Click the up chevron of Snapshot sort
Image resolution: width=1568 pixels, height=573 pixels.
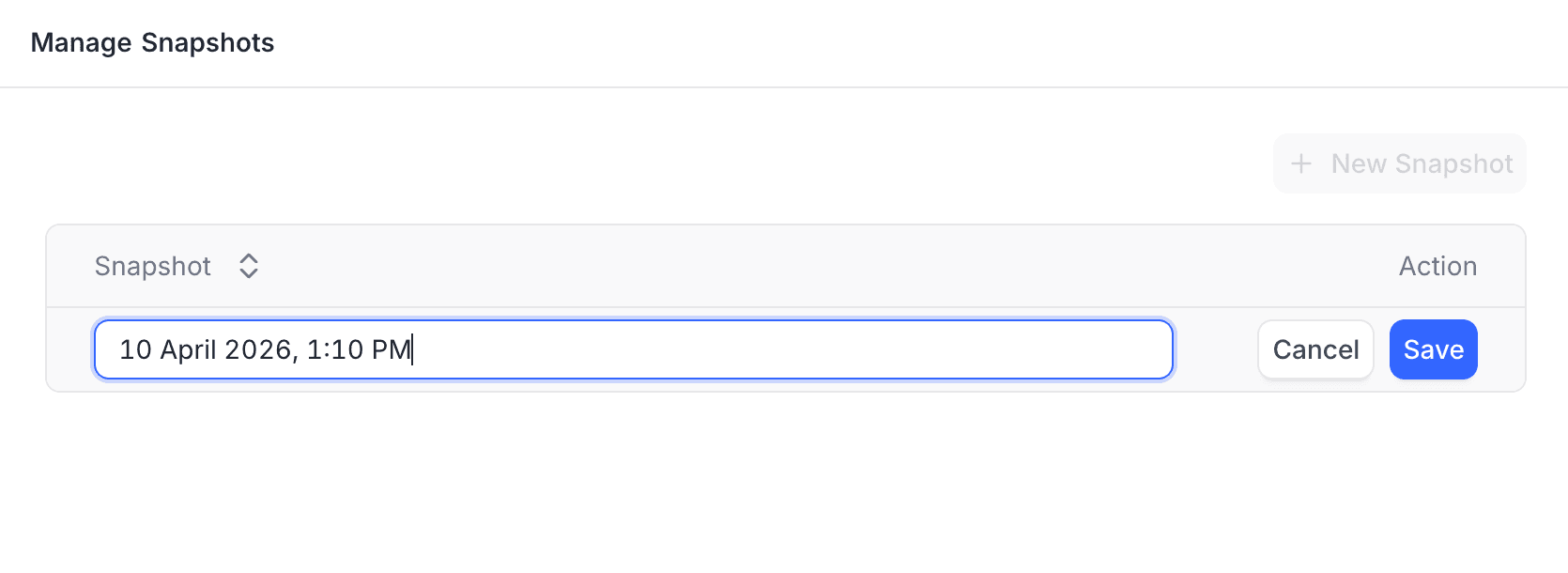click(x=249, y=257)
